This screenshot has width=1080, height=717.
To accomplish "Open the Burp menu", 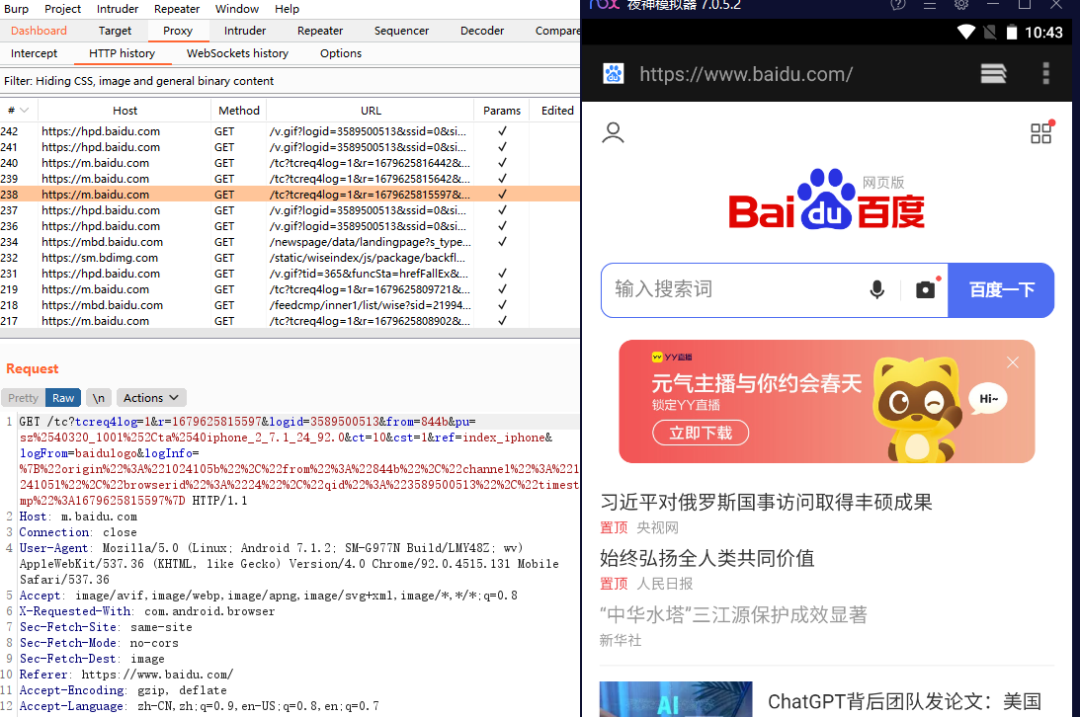I will (16, 9).
